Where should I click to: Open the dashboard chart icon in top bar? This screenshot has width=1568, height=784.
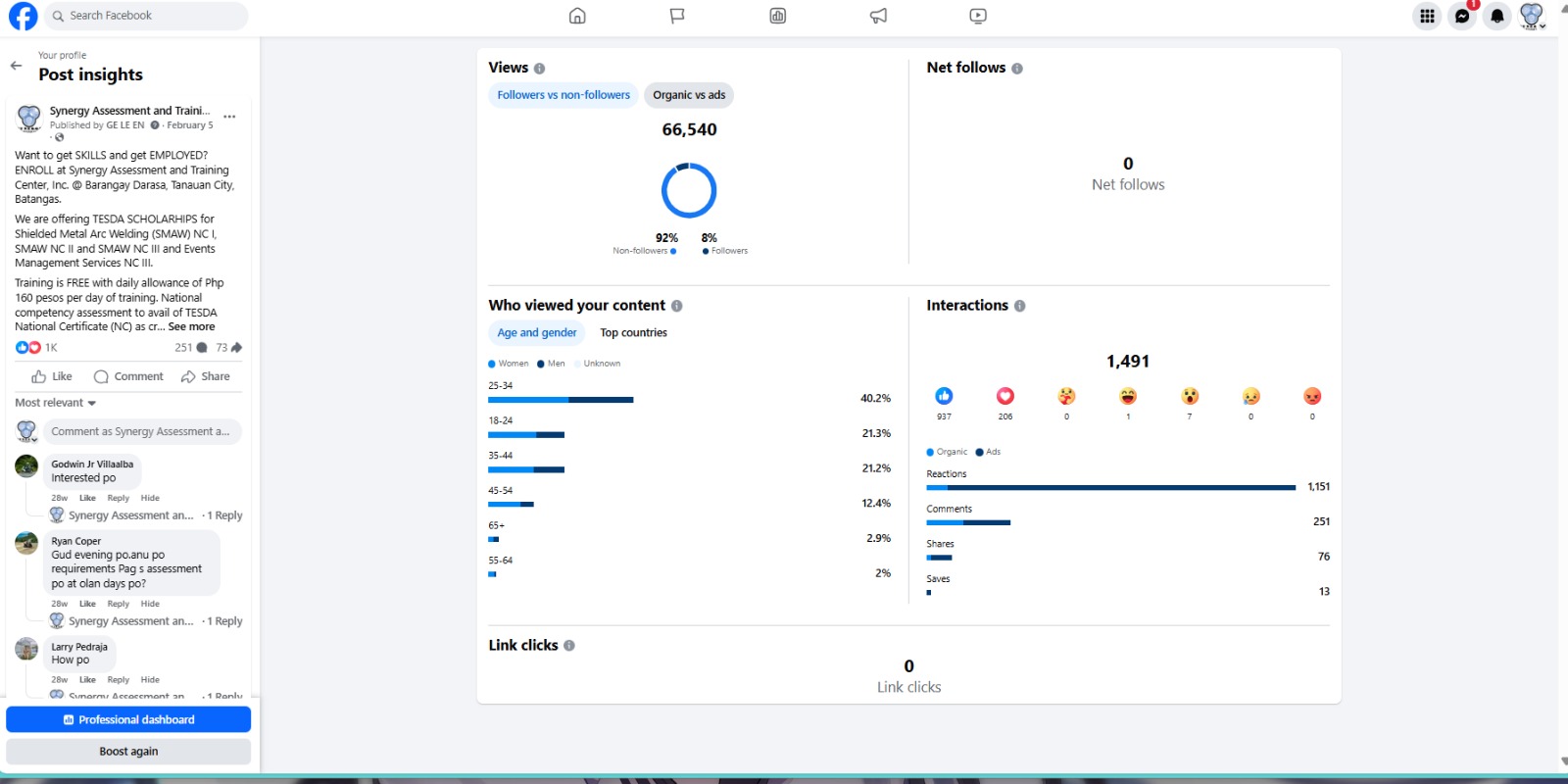778,16
